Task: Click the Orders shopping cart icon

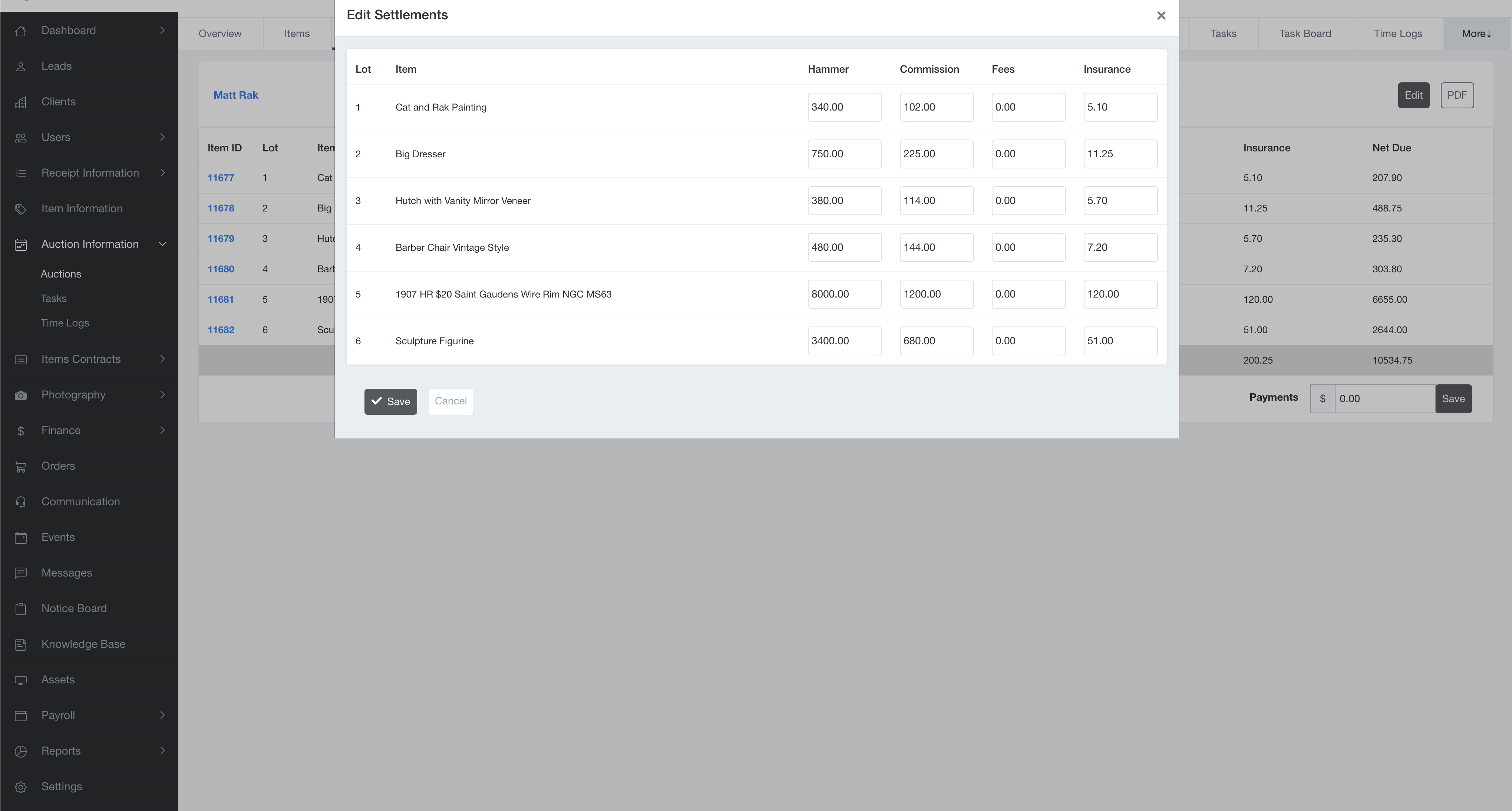Action: (20, 467)
